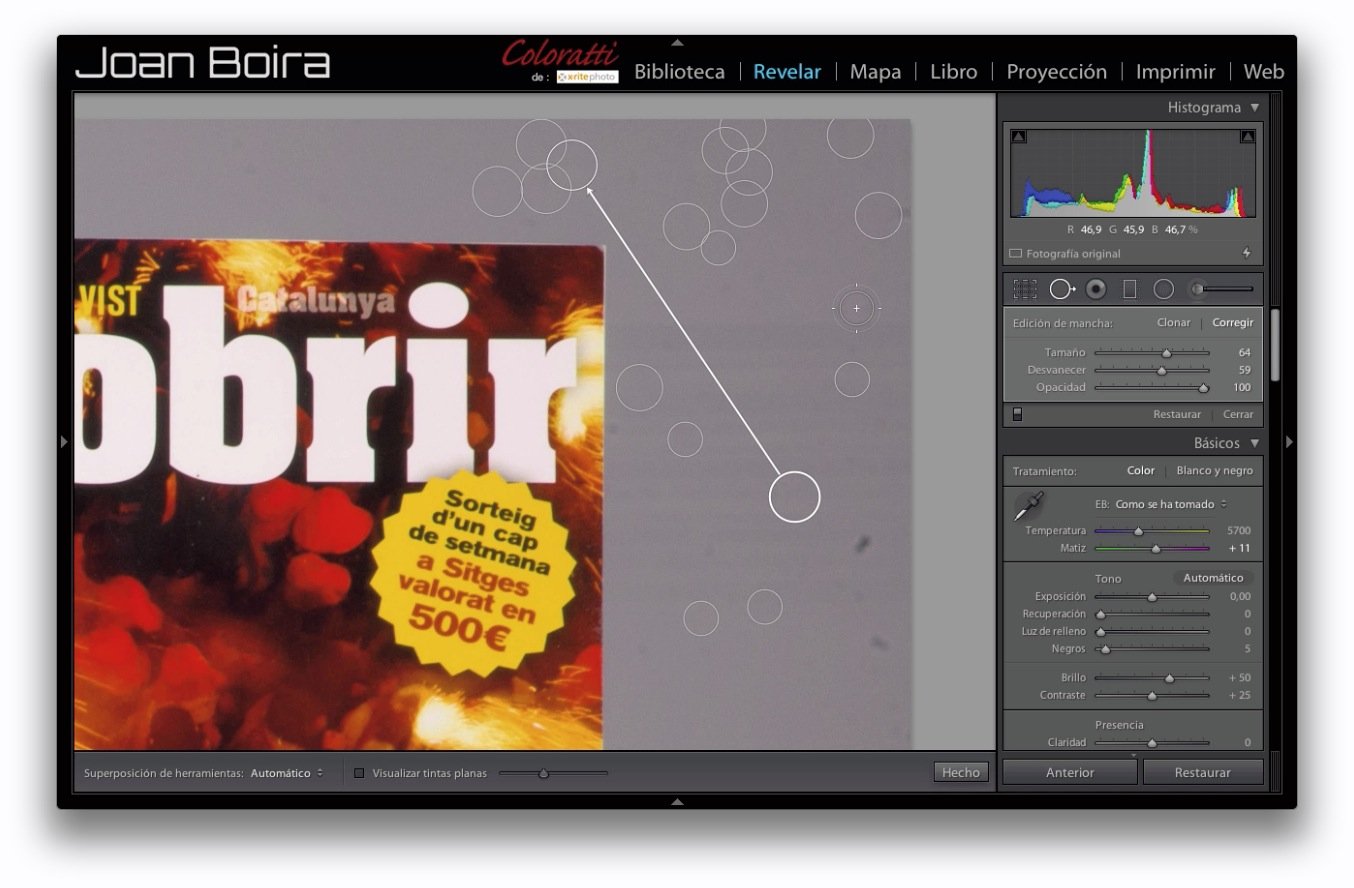Switch spot mode to Corregir
Image resolution: width=1354 pixels, height=888 pixels.
pos(1233,323)
